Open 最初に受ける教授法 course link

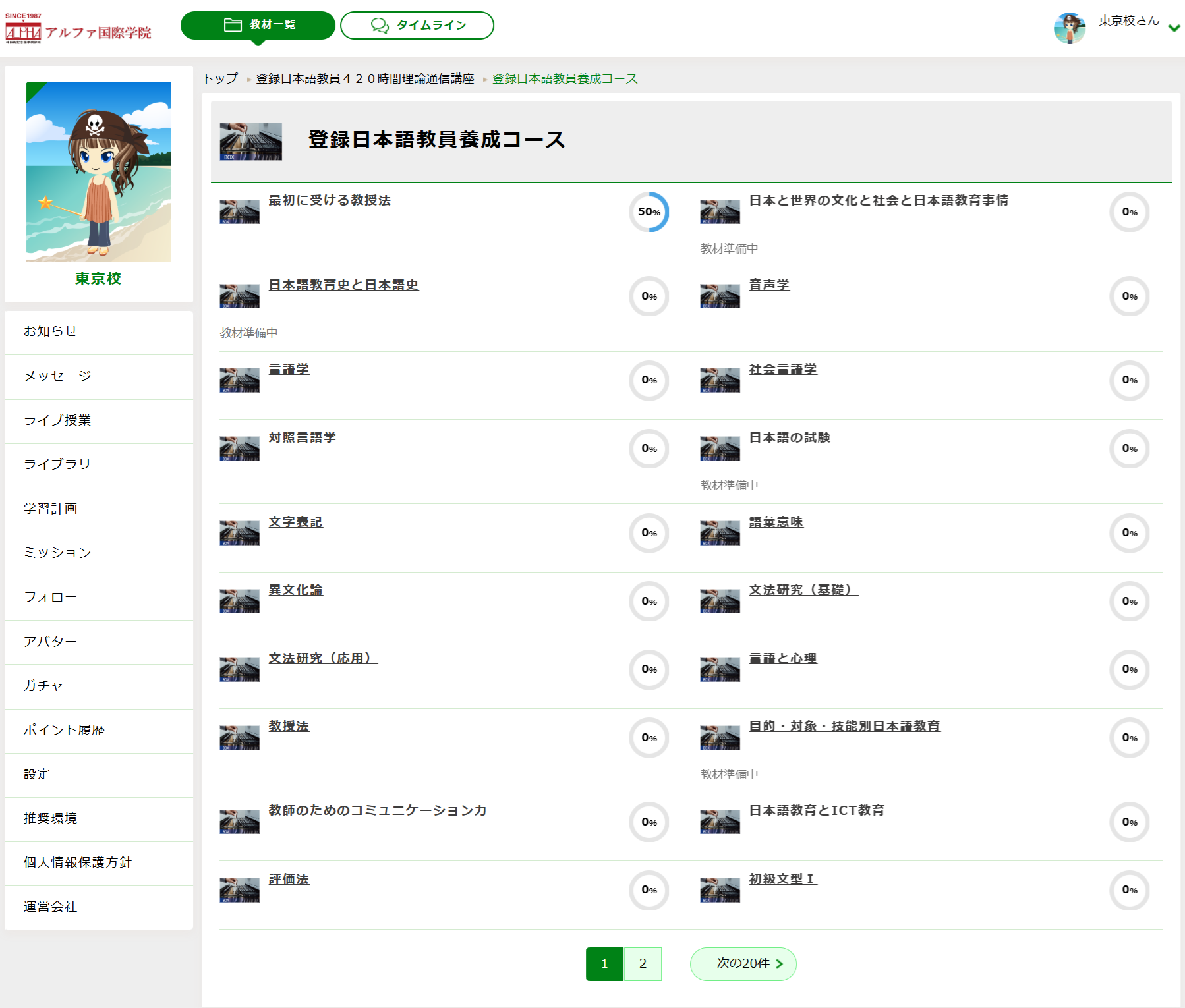(x=330, y=200)
